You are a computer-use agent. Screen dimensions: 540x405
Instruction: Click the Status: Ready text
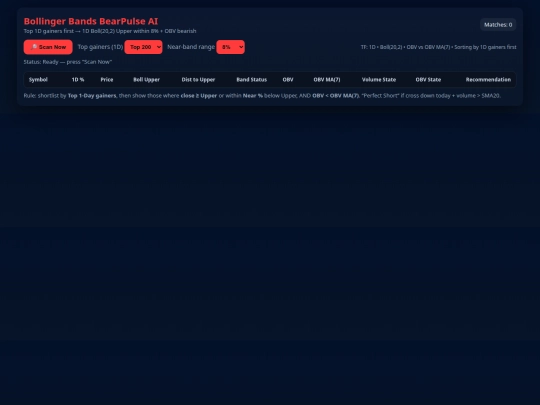point(68,62)
